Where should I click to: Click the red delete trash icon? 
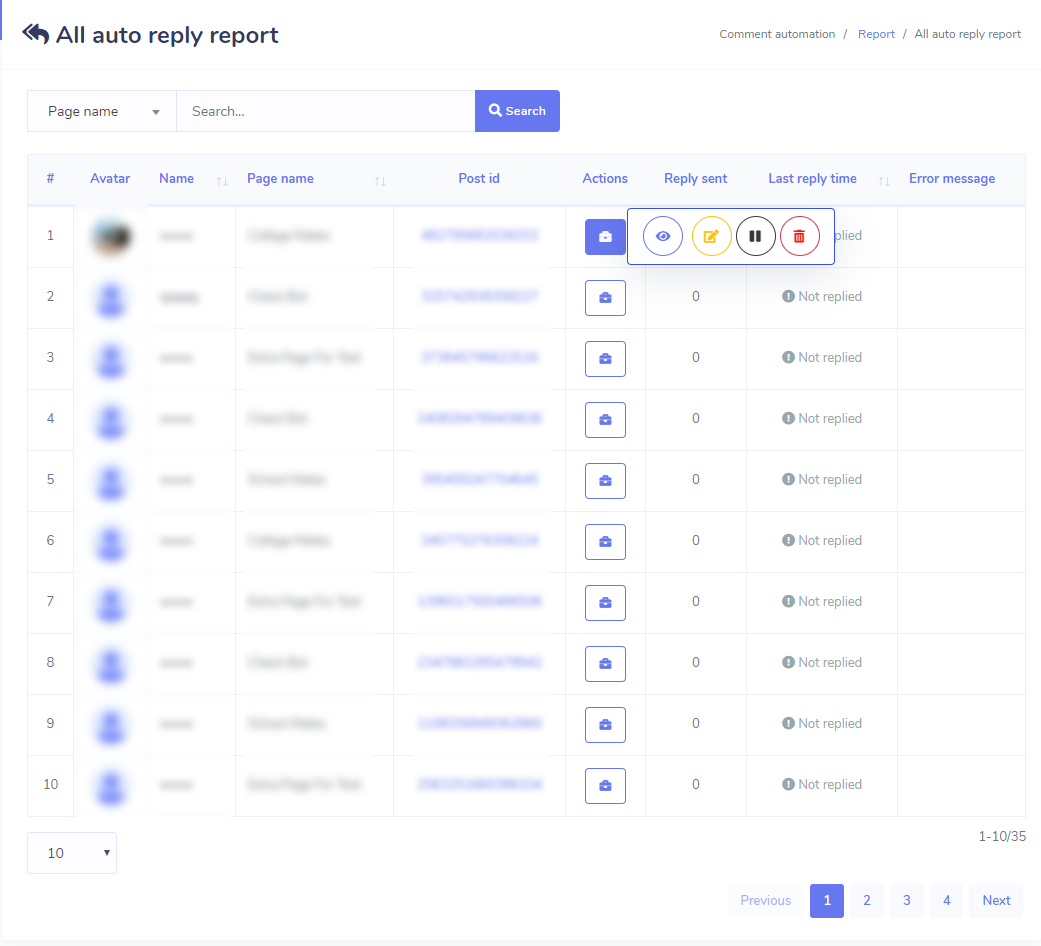click(800, 236)
